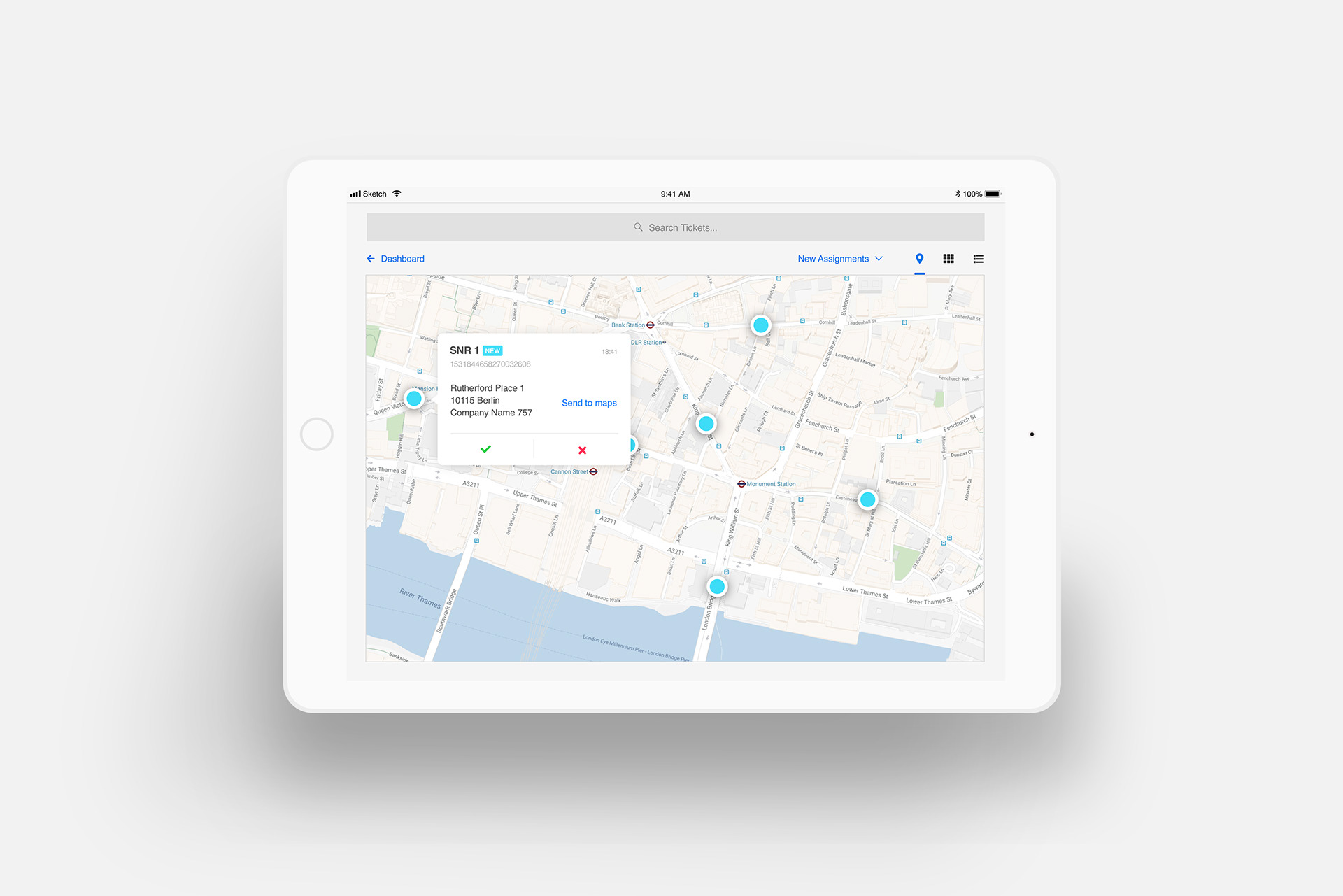Click the Wi-Fi status icon
This screenshot has height=896, width=1343.
(397, 194)
